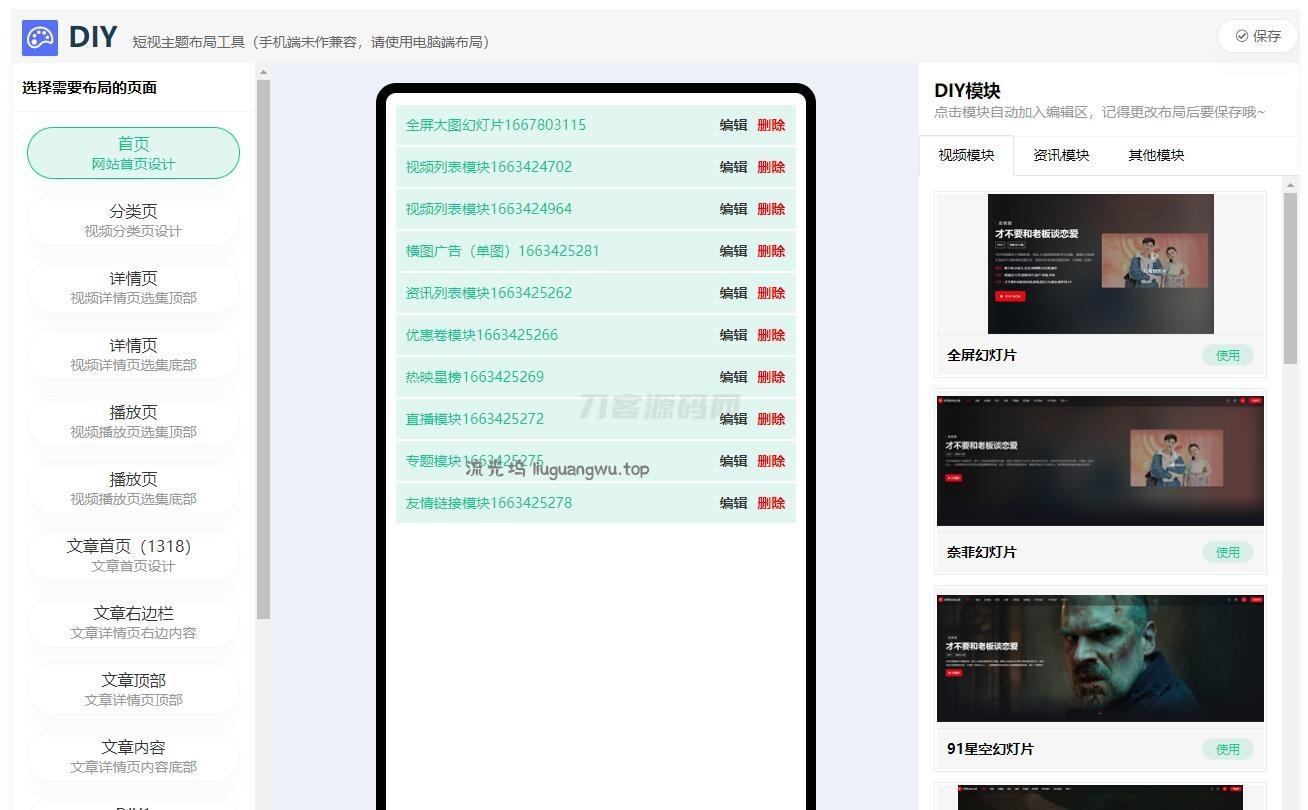Edit the 横图广告（单图）module
Viewport: 1308px width, 810px height.
pyautogui.click(x=733, y=251)
